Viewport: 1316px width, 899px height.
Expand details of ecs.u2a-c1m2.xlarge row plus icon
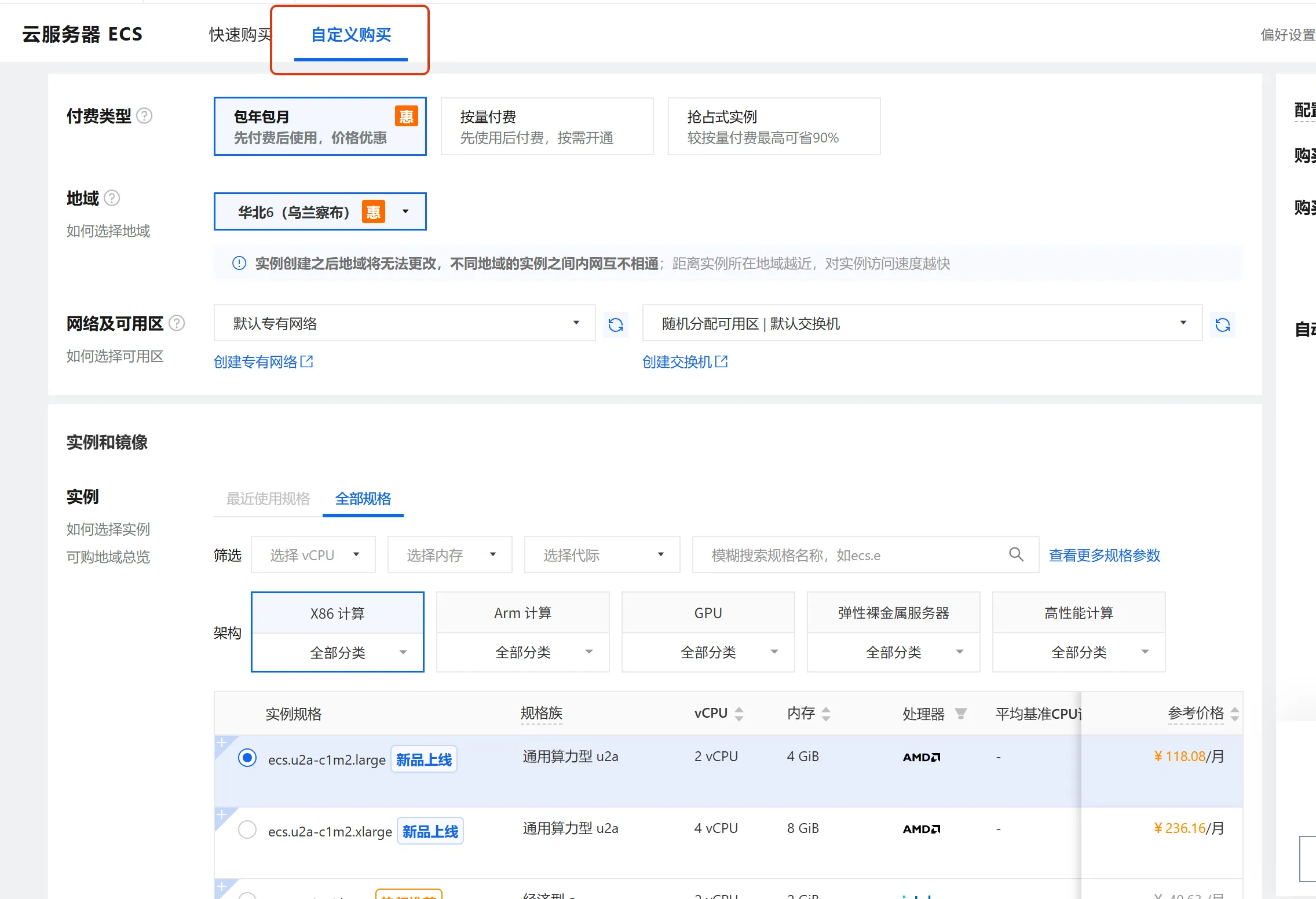(222, 814)
